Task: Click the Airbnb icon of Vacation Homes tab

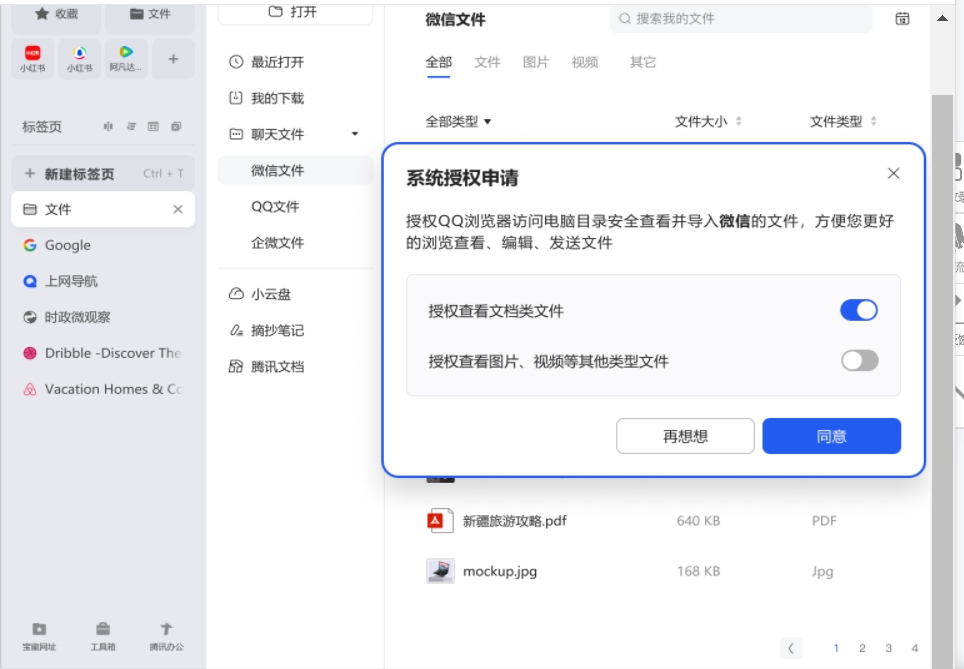Action: click(x=30, y=389)
